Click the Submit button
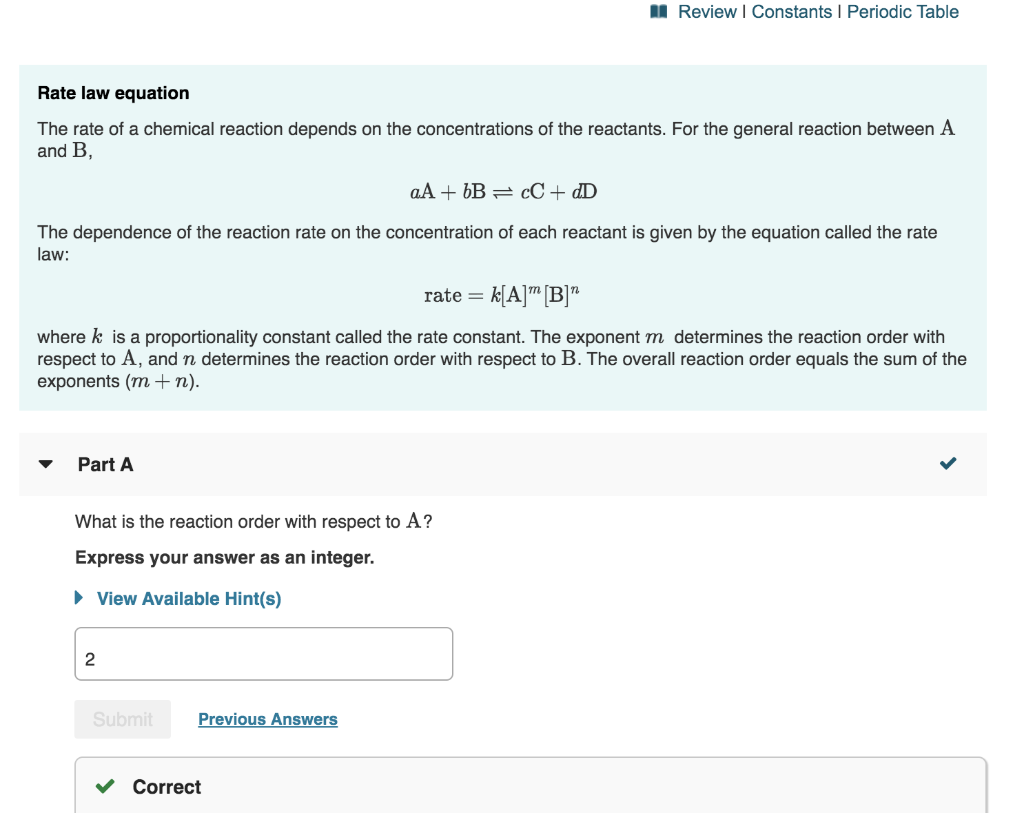The height and width of the screenshot is (813, 1024). pyautogui.click(x=122, y=718)
